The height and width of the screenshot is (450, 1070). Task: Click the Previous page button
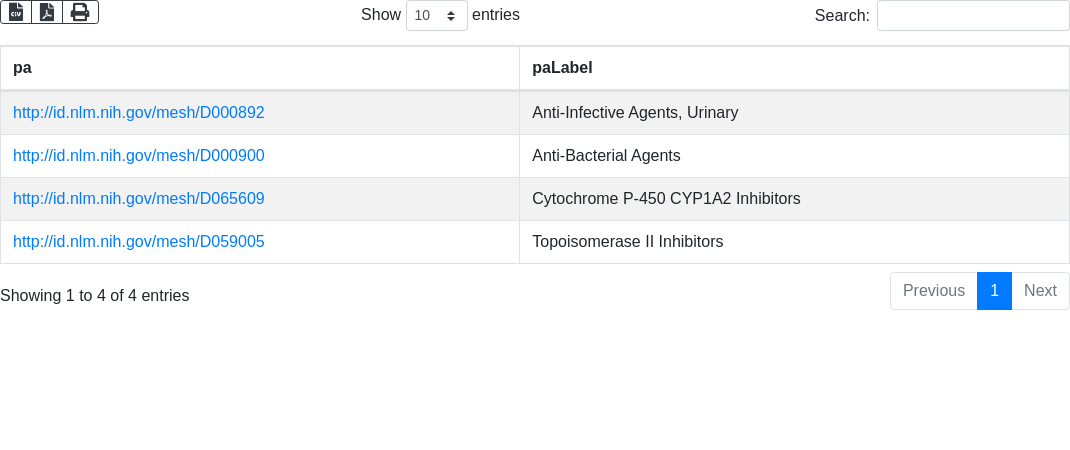click(933, 291)
